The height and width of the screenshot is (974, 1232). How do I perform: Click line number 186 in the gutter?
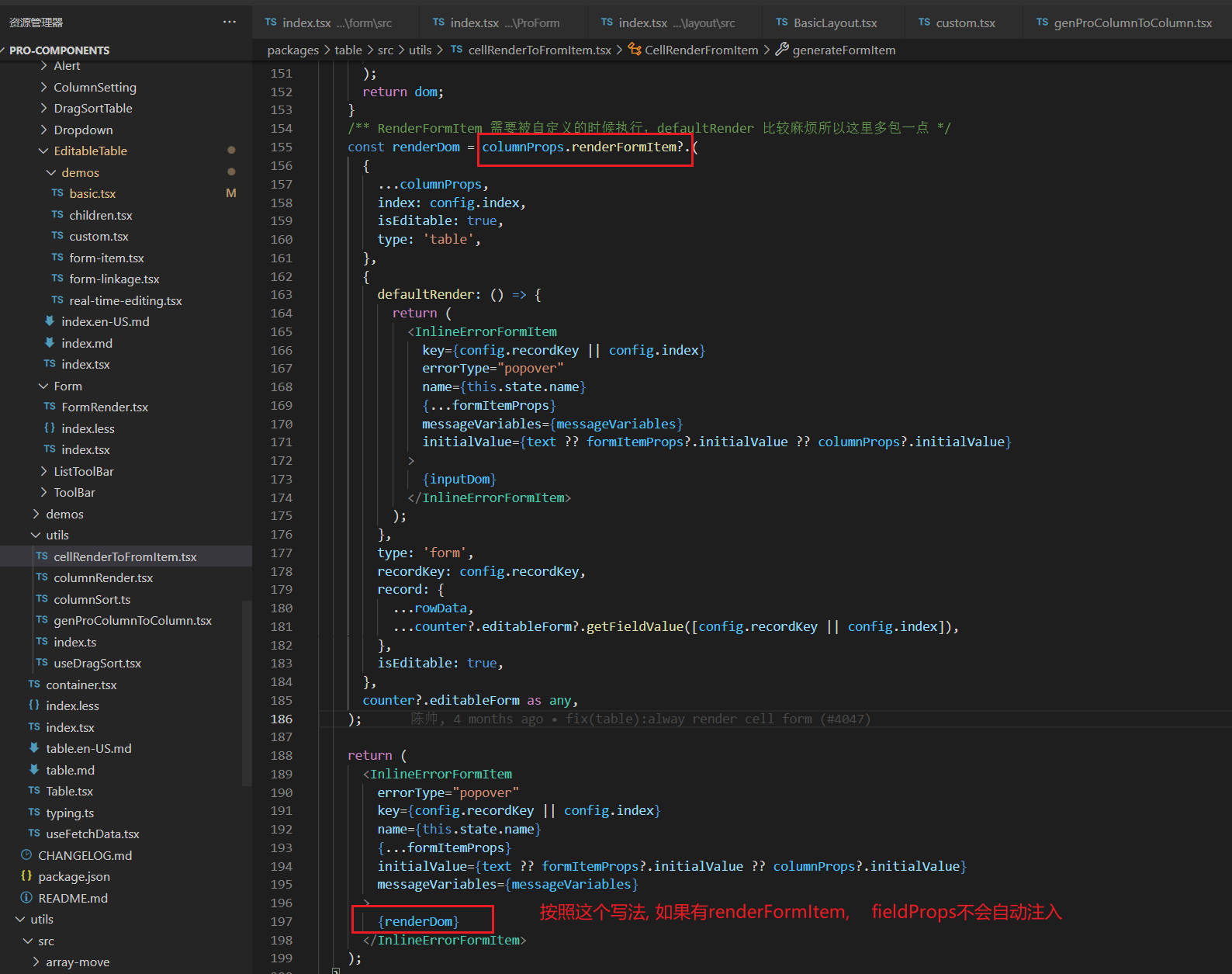[x=281, y=719]
